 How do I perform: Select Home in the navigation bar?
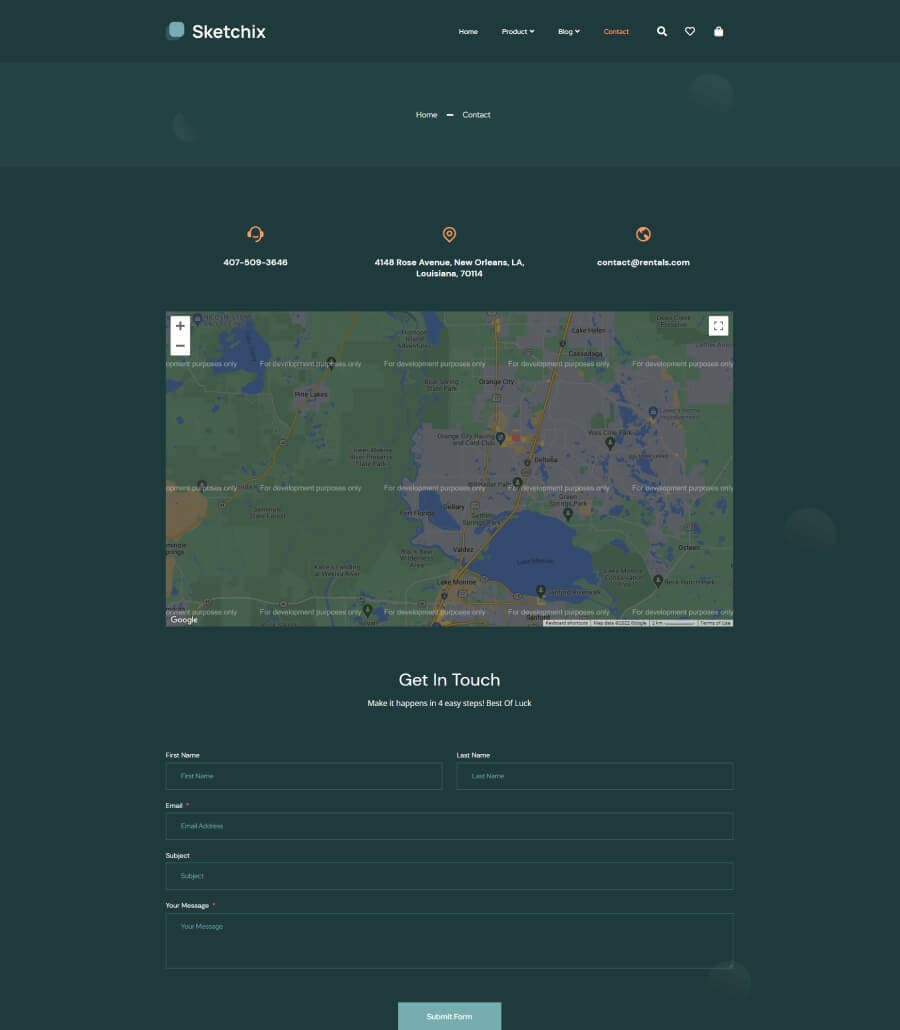point(468,31)
